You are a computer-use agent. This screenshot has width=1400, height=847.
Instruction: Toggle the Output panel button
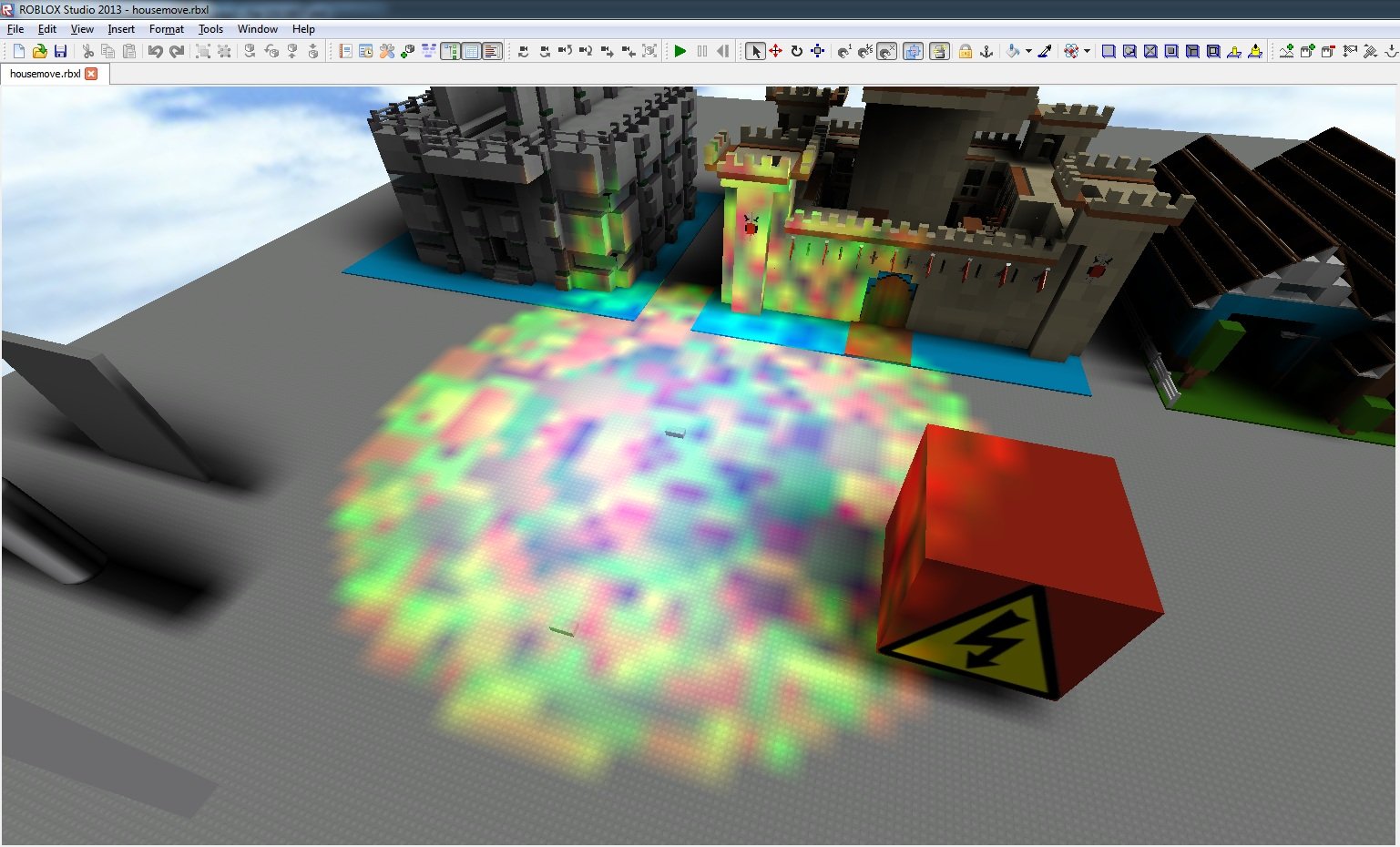[x=492, y=51]
